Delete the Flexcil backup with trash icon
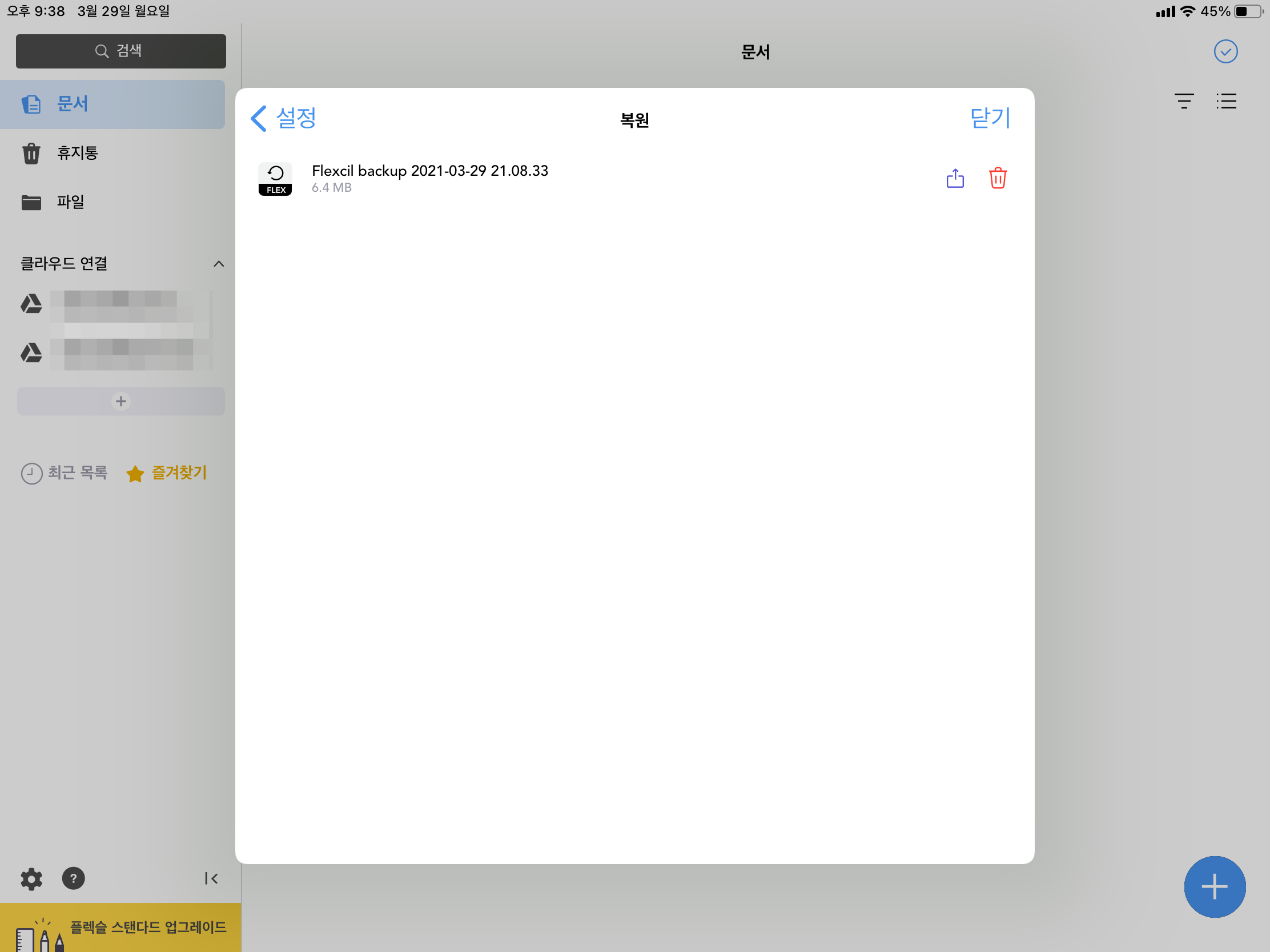1270x952 pixels. 998,178
